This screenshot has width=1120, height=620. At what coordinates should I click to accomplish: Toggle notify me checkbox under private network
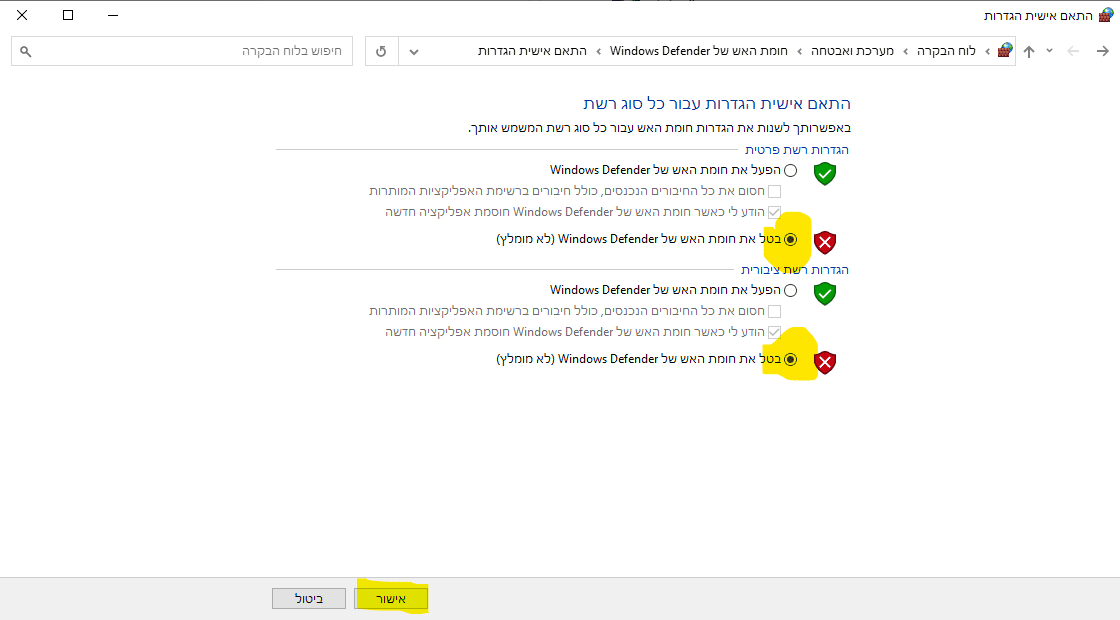point(774,212)
